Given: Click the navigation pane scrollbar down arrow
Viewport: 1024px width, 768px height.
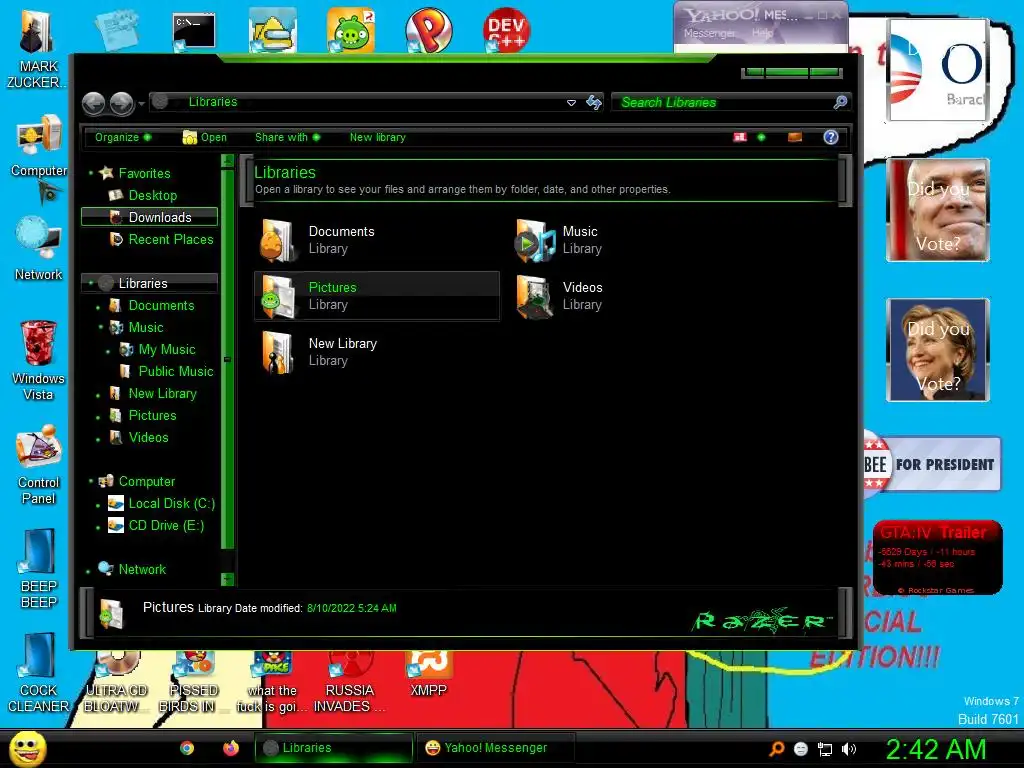Looking at the screenshot, I should [x=227, y=579].
